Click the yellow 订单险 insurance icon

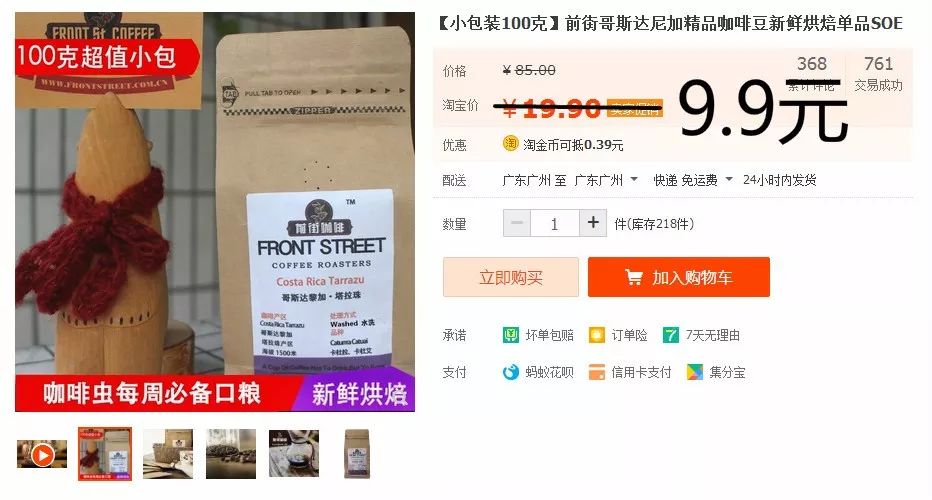click(596, 335)
